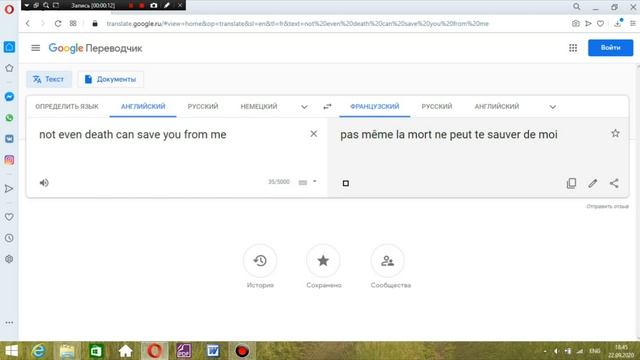Viewport: 640px width, 360px height.
Task: Go back in browser history
Action: [x=28, y=24]
